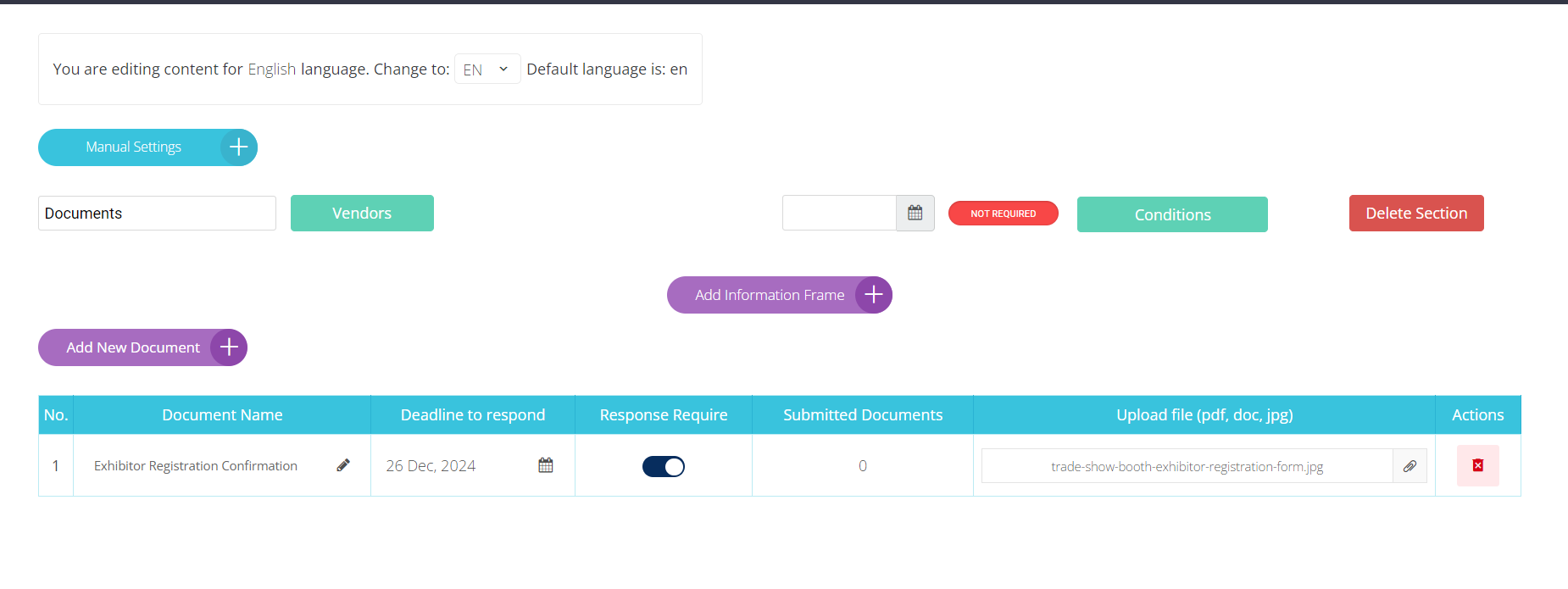Viewport: 1568px width, 589px height.
Task: Click the plus icon on Manual Settings
Action: coord(239,147)
